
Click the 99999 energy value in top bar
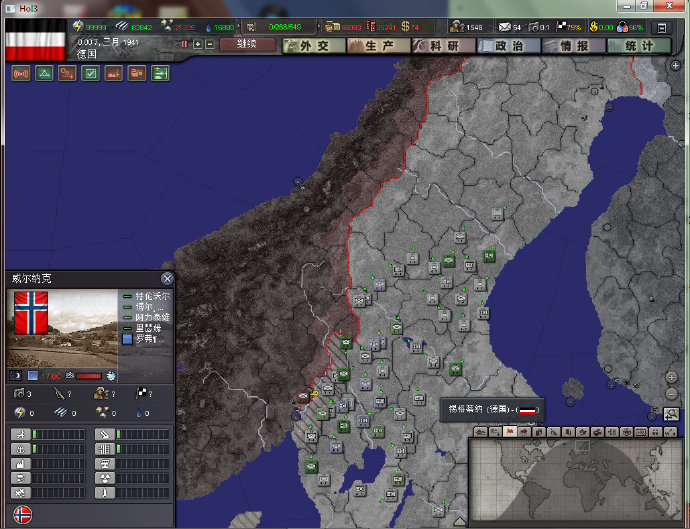(x=96, y=27)
